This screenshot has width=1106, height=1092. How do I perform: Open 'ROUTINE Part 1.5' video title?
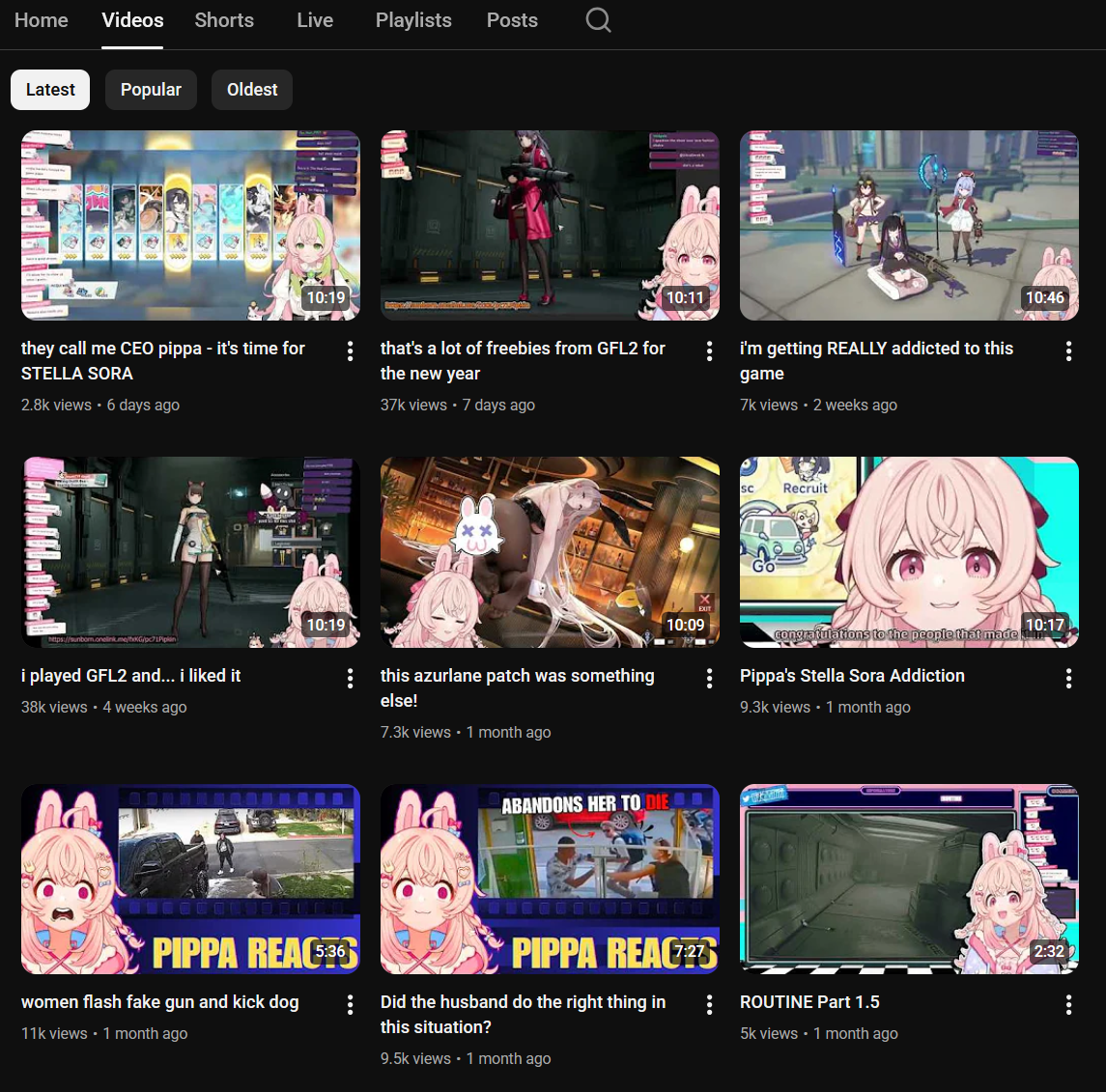(809, 1002)
